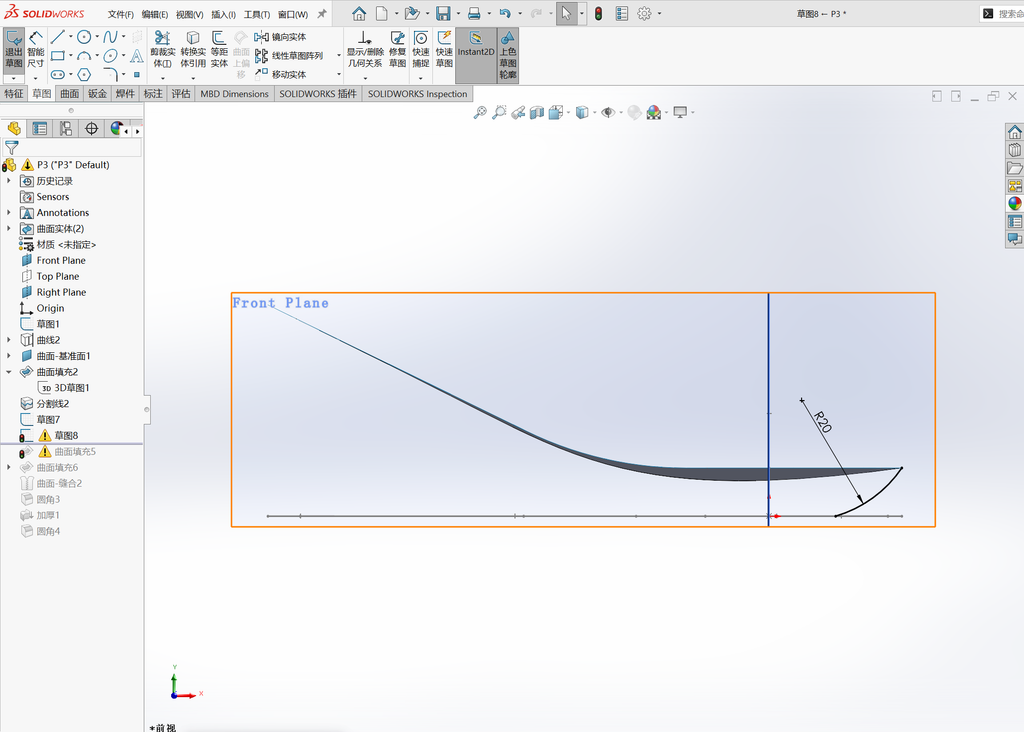Click the Section View icon
The height and width of the screenshot is (732, 1024).
537,112
